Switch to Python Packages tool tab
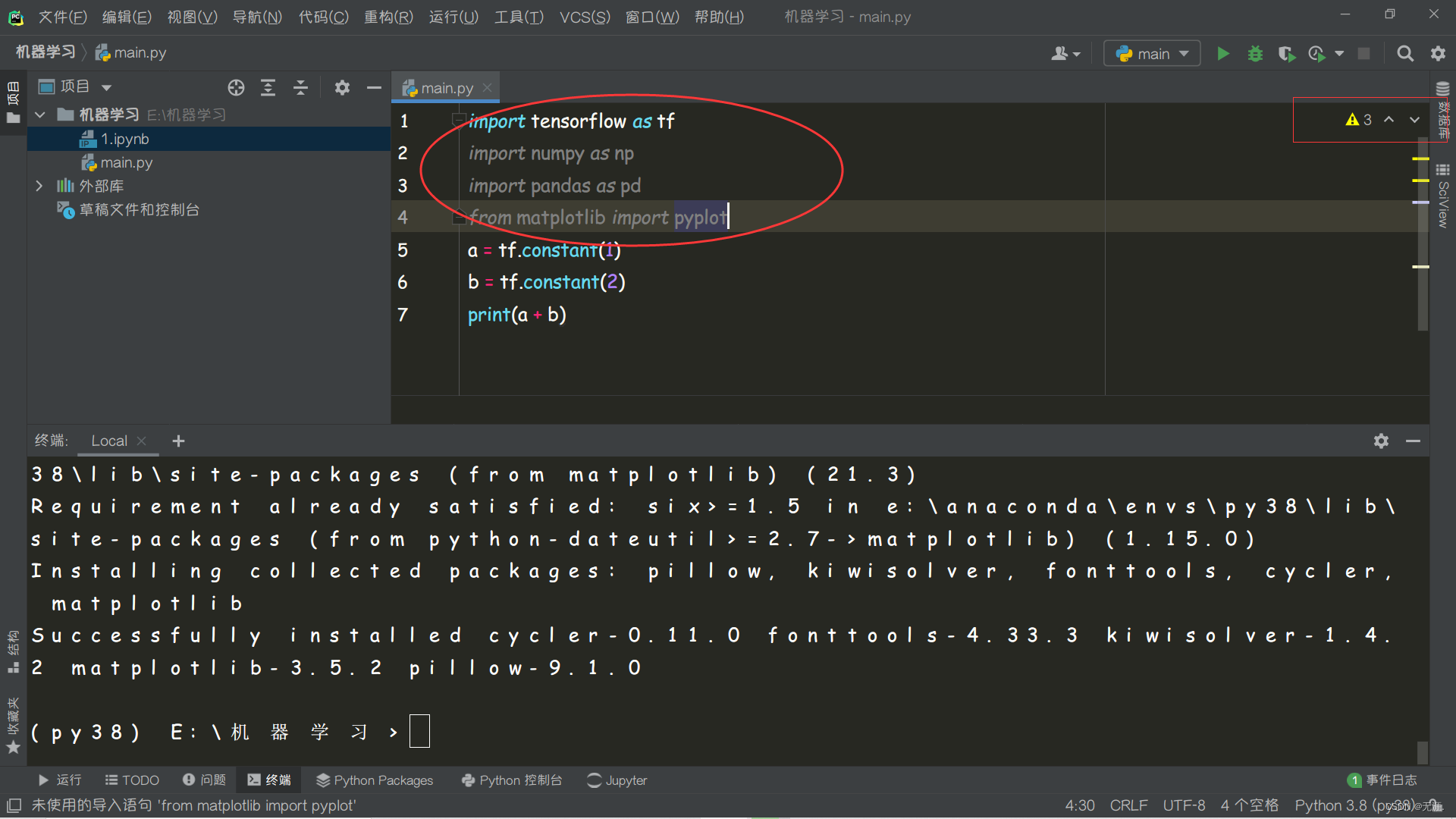The width and height of the screenshot is (1456, 819). (375, 780)
